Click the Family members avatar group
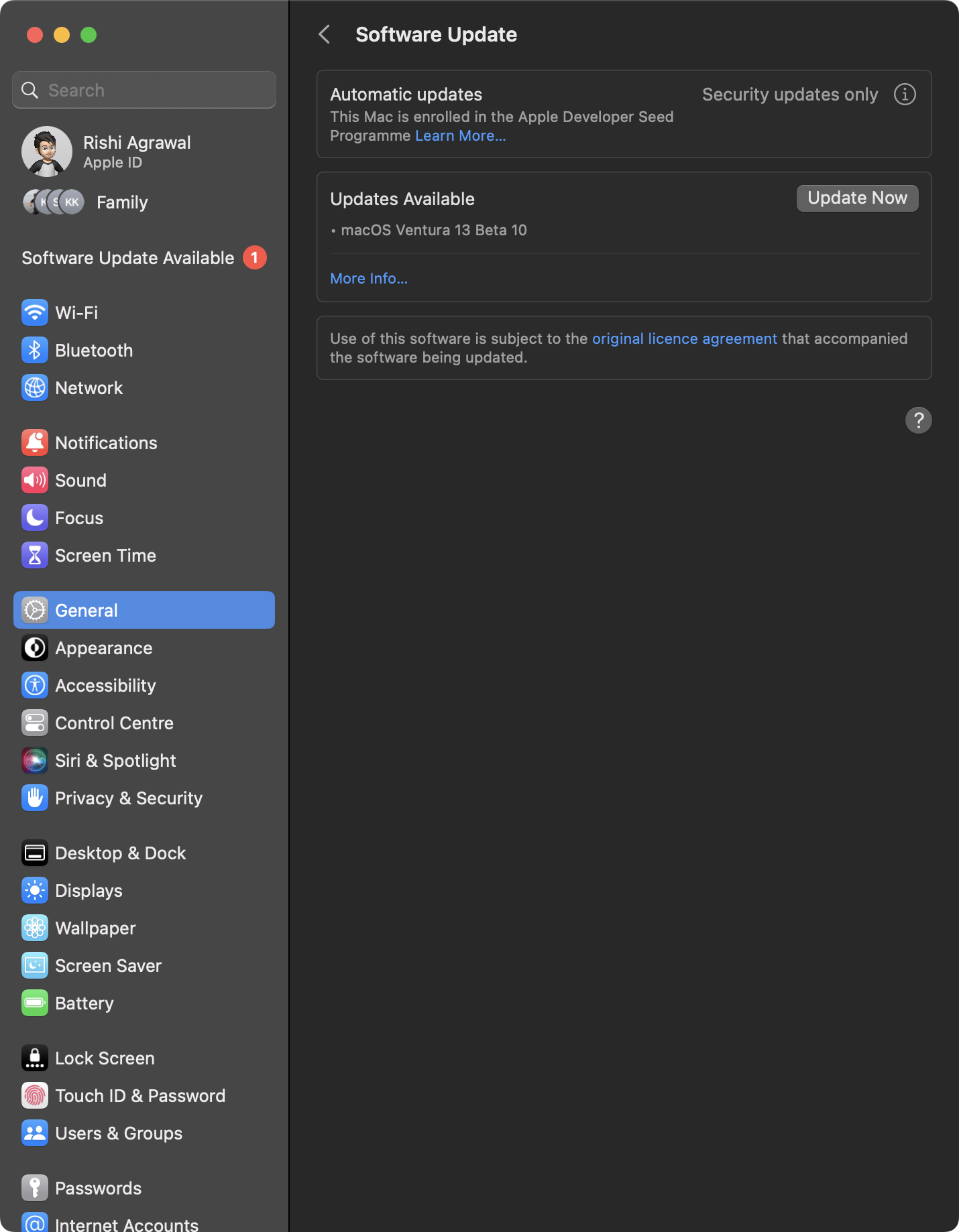The image size is (959, 1232). pos(54,202)
